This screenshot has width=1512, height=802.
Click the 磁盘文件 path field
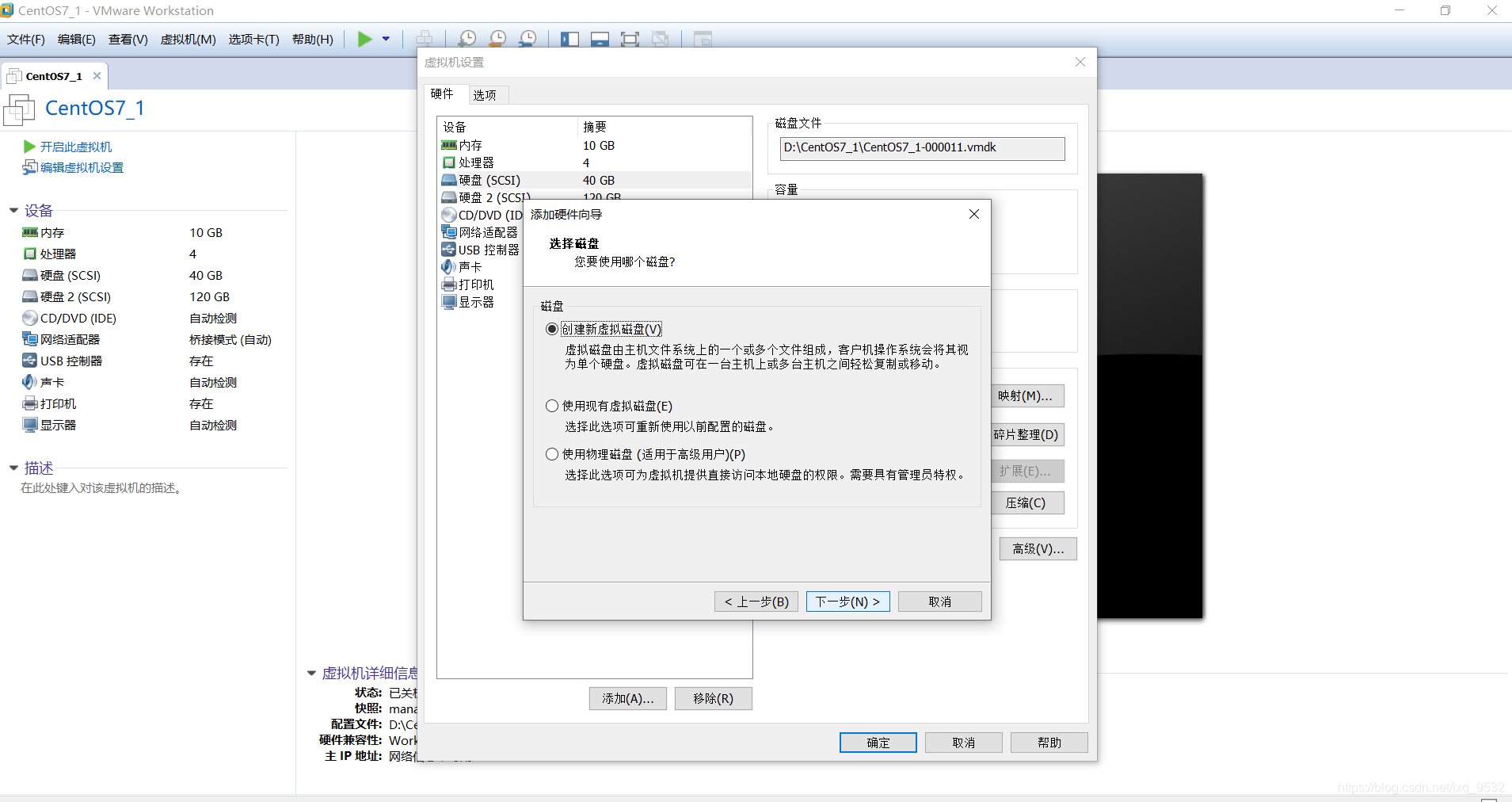point(923,148)
